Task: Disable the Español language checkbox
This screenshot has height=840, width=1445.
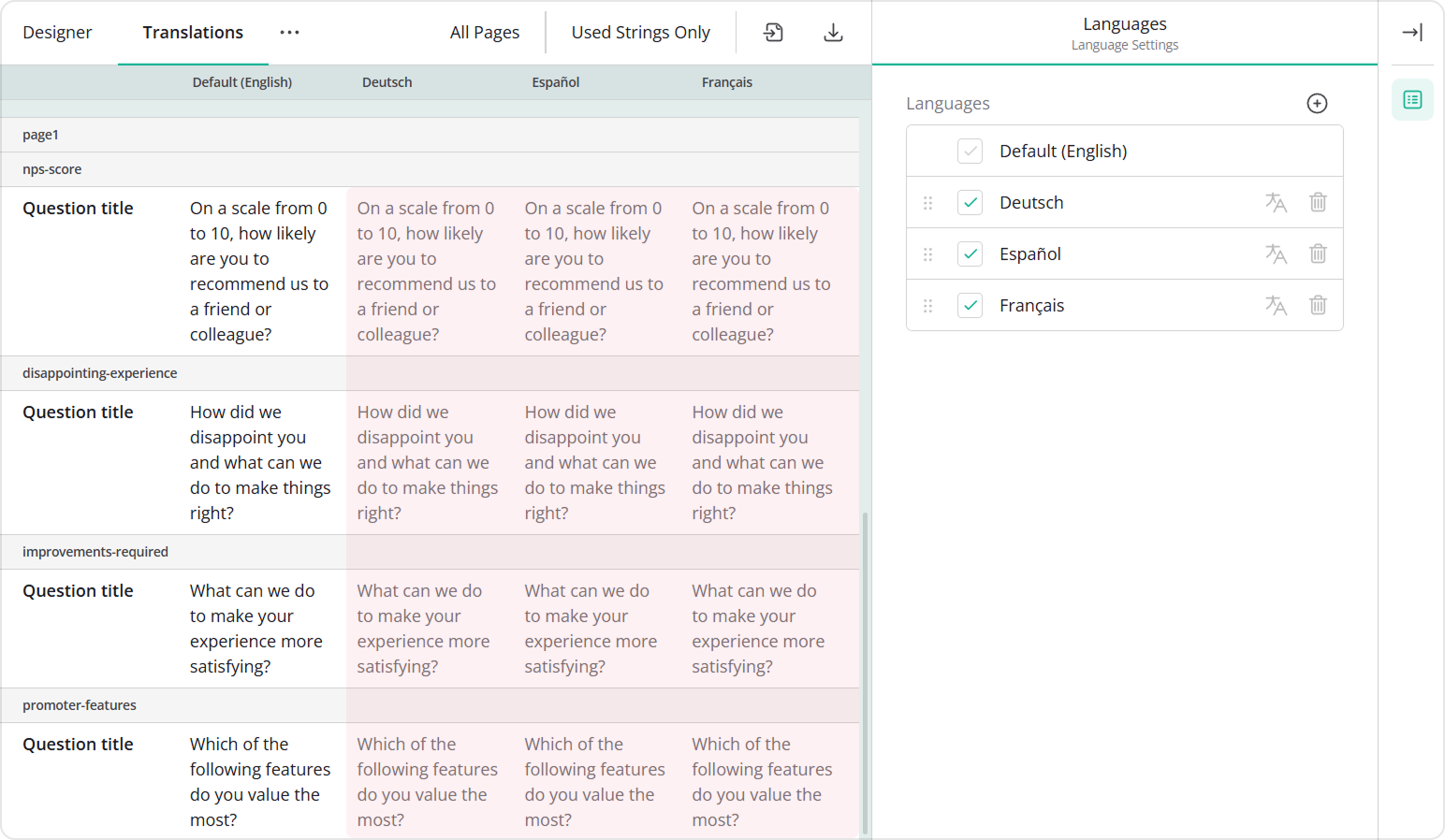Action: tap(971, 253)
